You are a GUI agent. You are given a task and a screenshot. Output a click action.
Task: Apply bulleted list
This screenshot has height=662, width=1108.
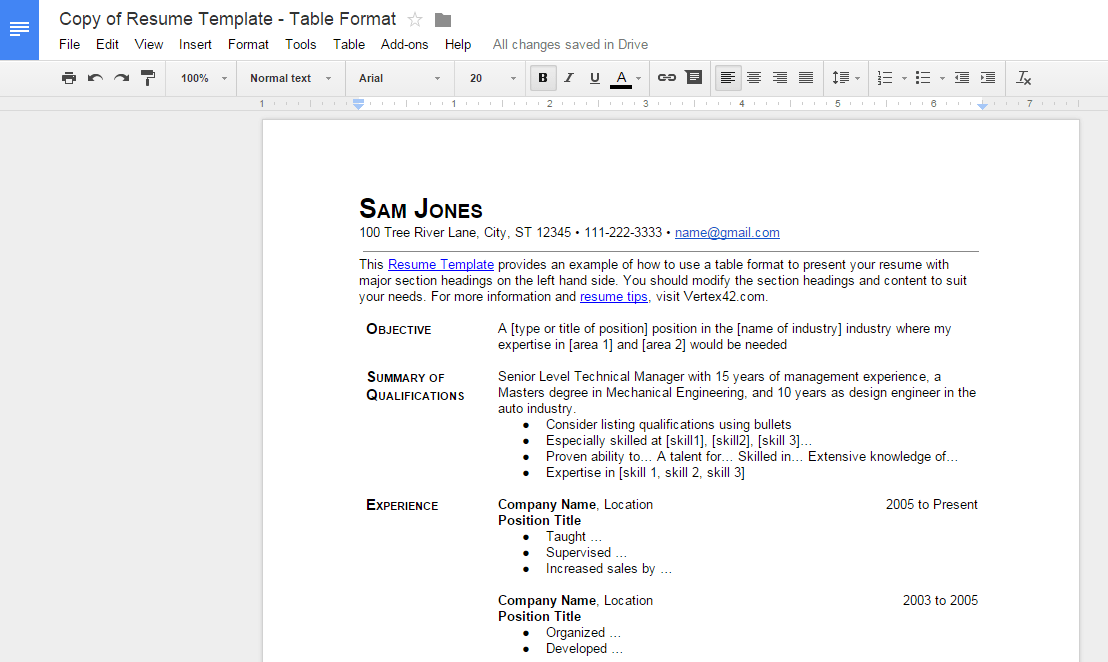coord(923,78)
